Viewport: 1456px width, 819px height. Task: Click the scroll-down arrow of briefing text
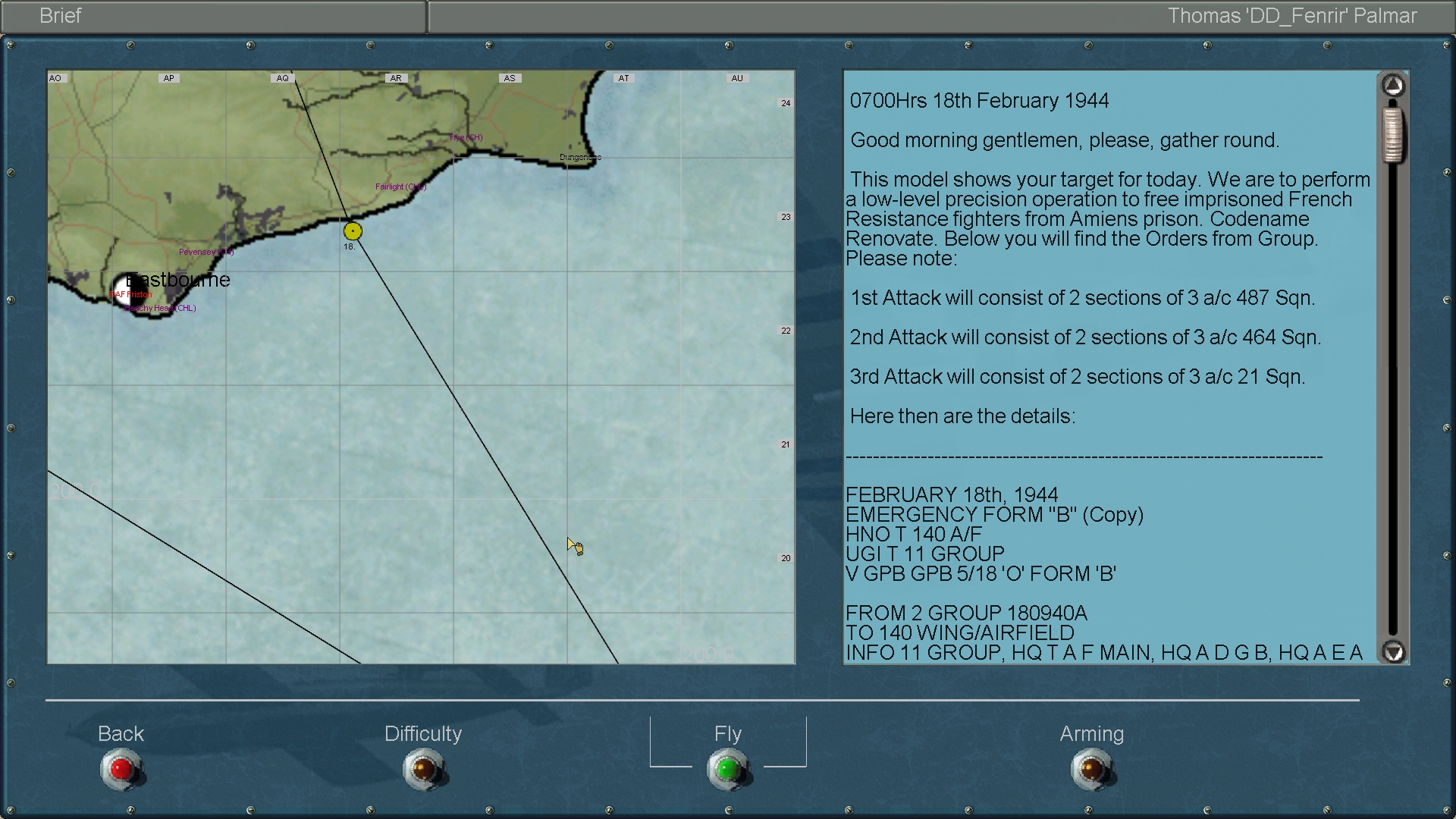tap(1393, 651)
